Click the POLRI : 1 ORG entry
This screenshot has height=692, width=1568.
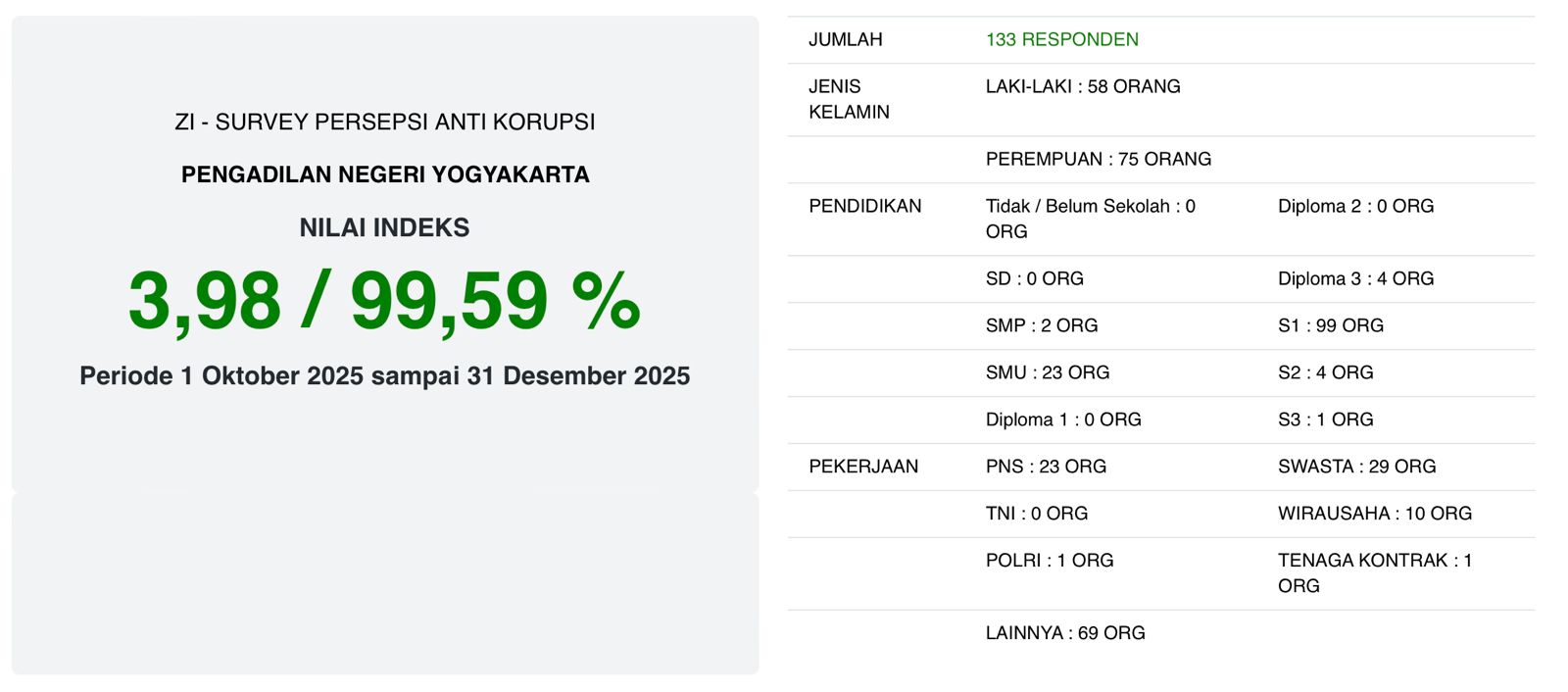1049,562
